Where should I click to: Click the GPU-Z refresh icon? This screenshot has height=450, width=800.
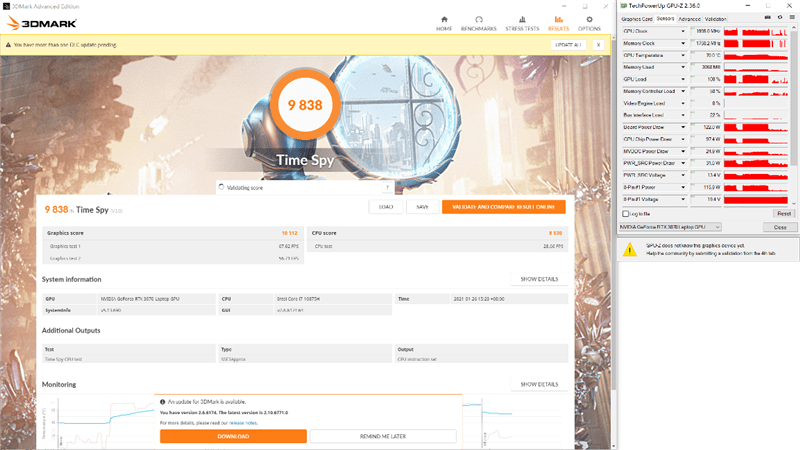(x=780, y=17)
